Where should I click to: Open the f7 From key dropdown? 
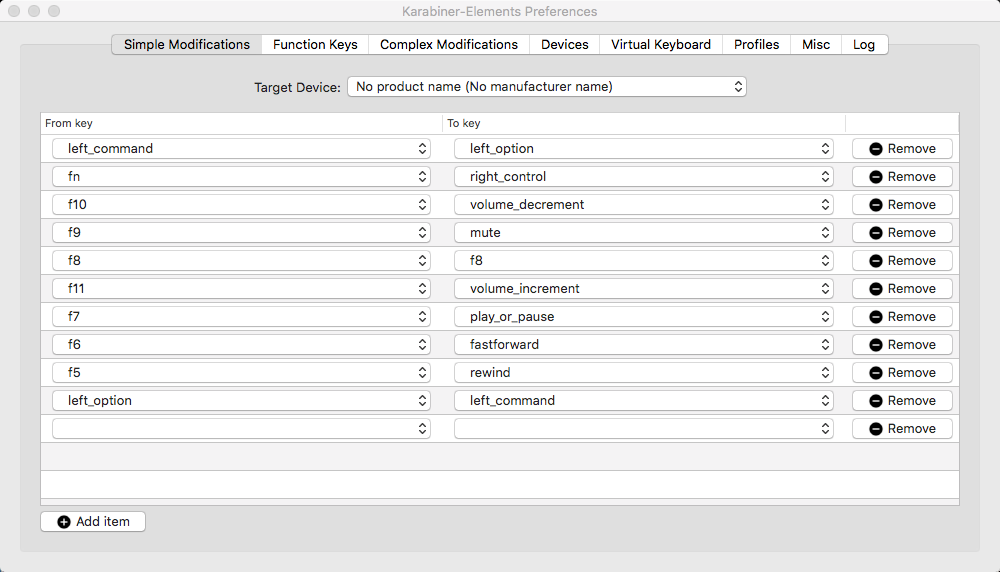tap(241, 317)
